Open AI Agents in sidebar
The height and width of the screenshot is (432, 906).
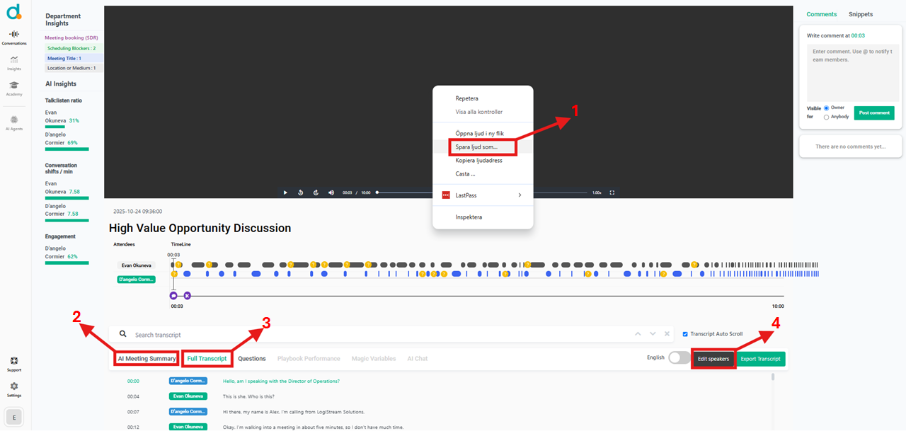[x=14, y=119]
